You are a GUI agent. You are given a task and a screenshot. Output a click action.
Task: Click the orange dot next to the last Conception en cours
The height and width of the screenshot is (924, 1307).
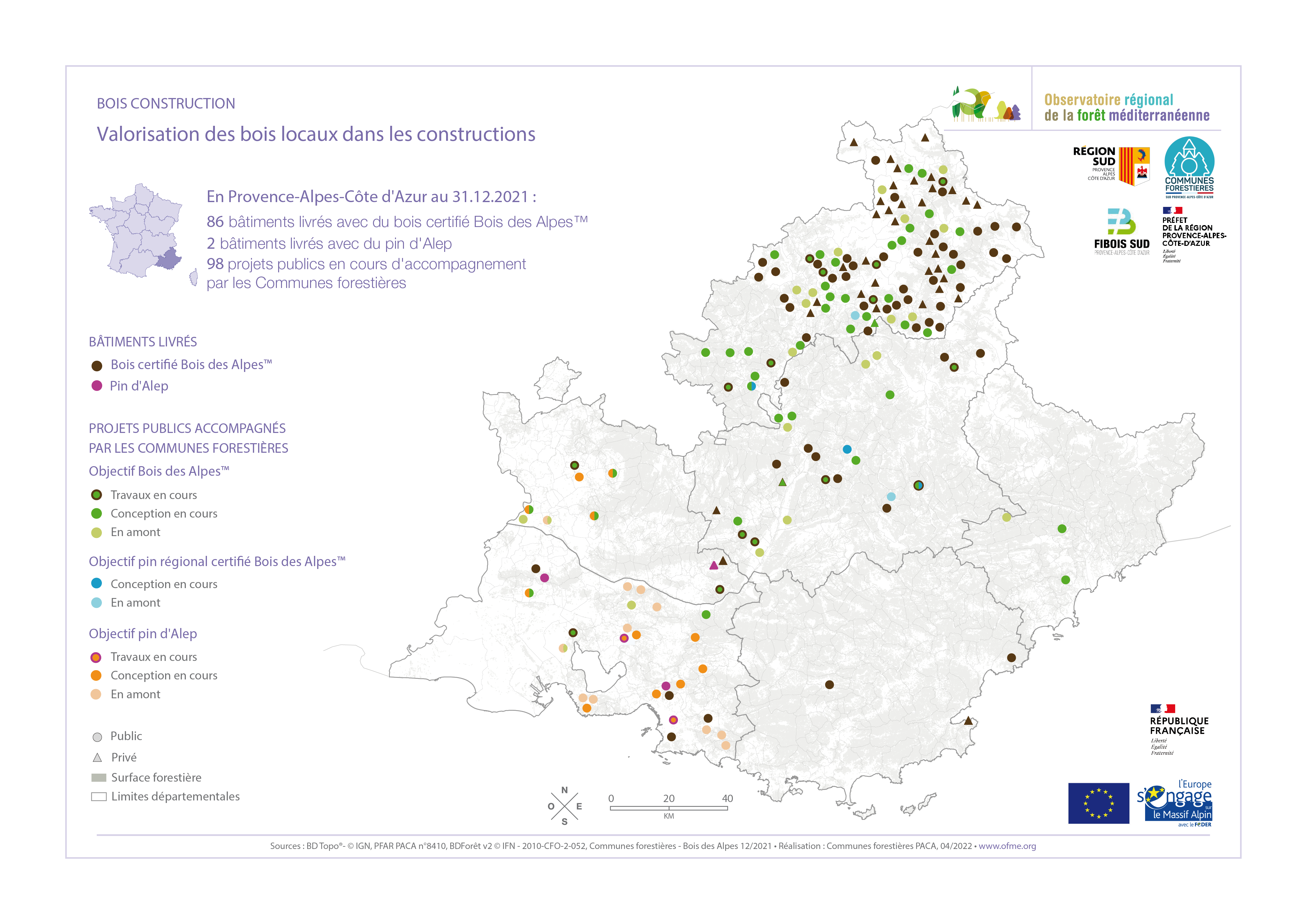[x=96, y=675]
